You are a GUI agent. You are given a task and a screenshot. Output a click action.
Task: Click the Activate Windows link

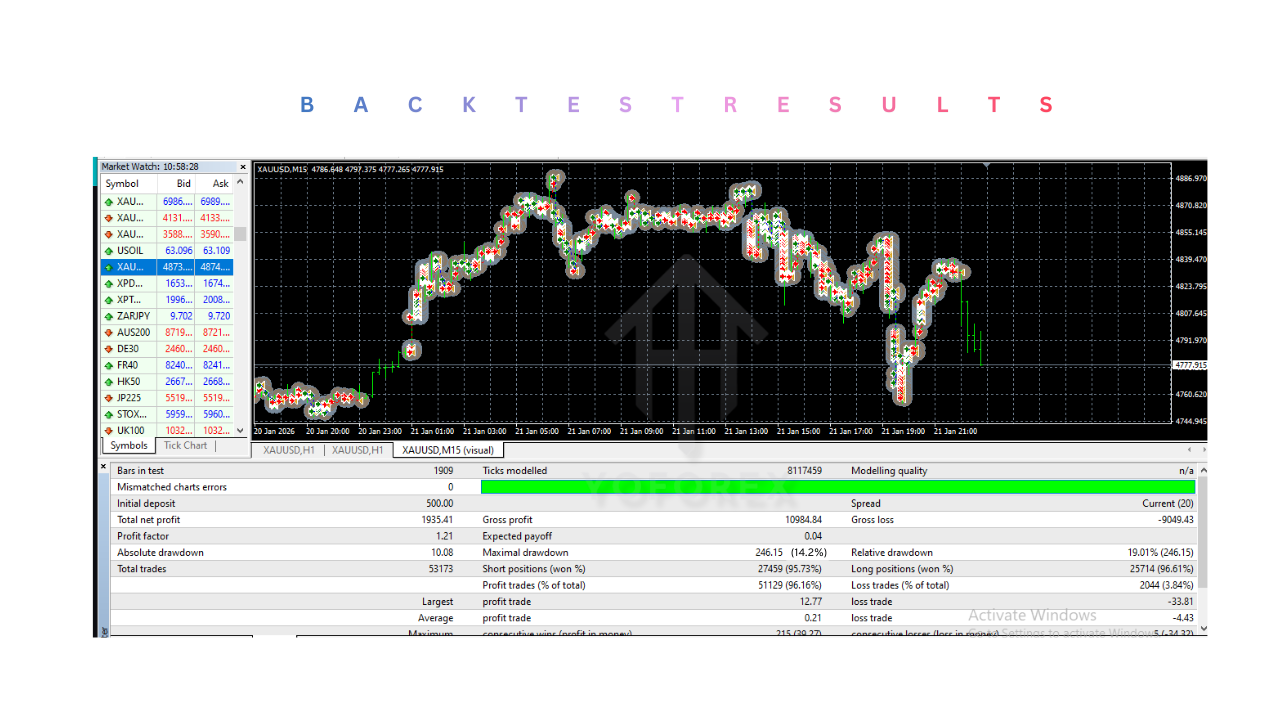pos(1032,615)
